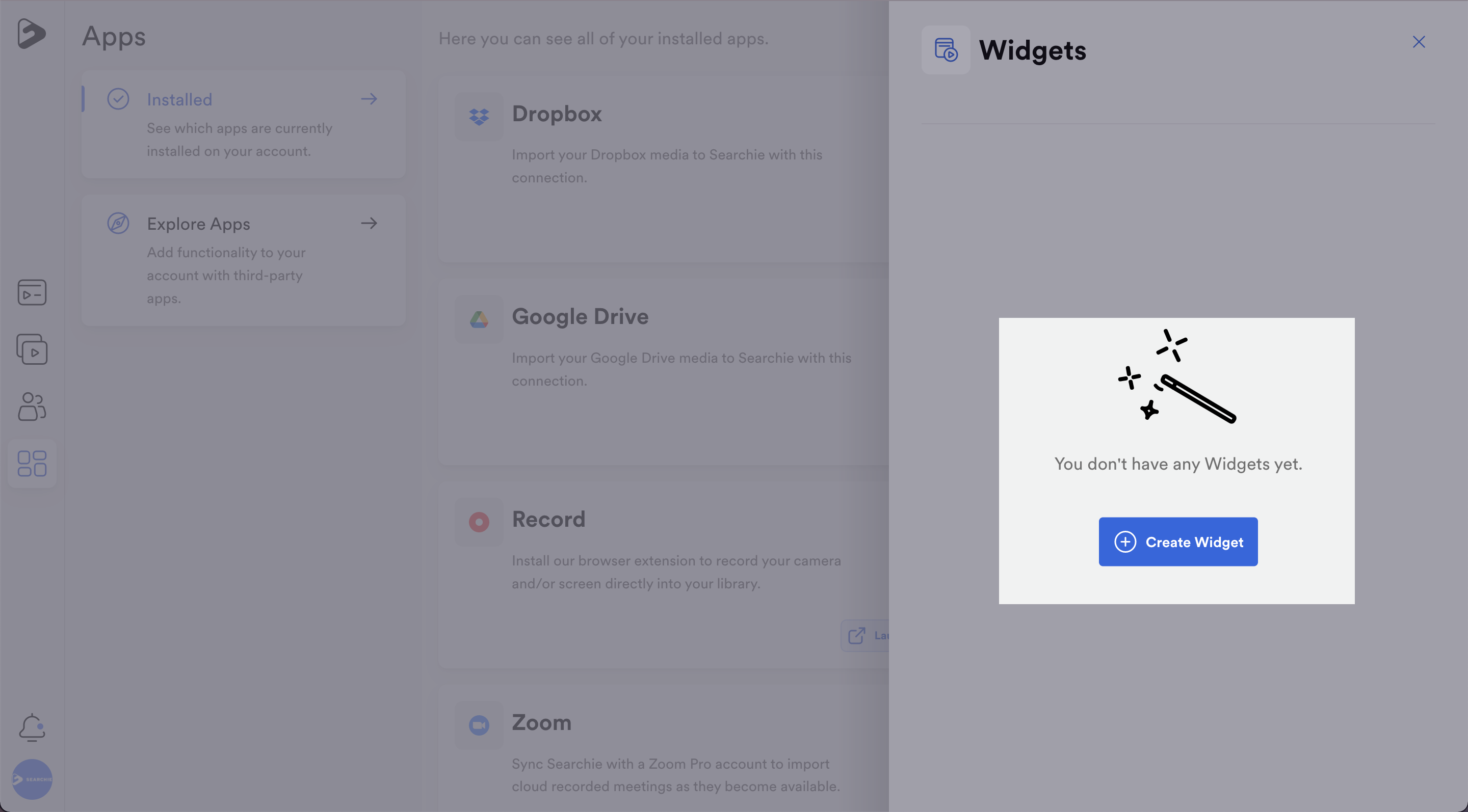Open the Google Drive app title

coord(580,317)
